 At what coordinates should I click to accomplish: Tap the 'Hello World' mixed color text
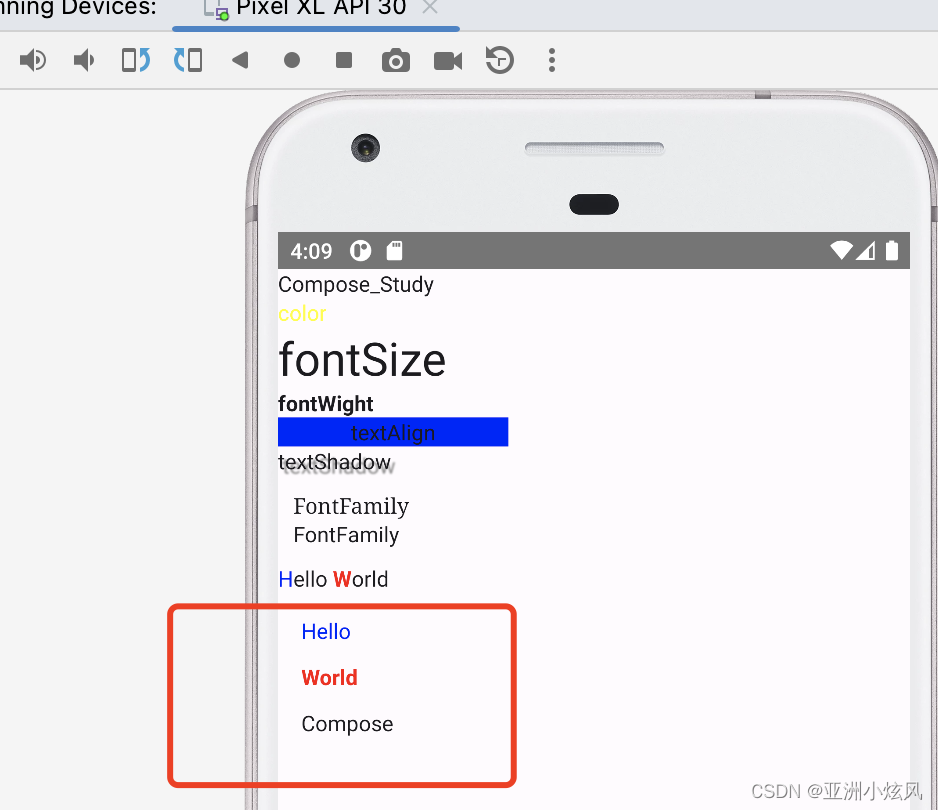pyautogui.click(x=334, y=579)
